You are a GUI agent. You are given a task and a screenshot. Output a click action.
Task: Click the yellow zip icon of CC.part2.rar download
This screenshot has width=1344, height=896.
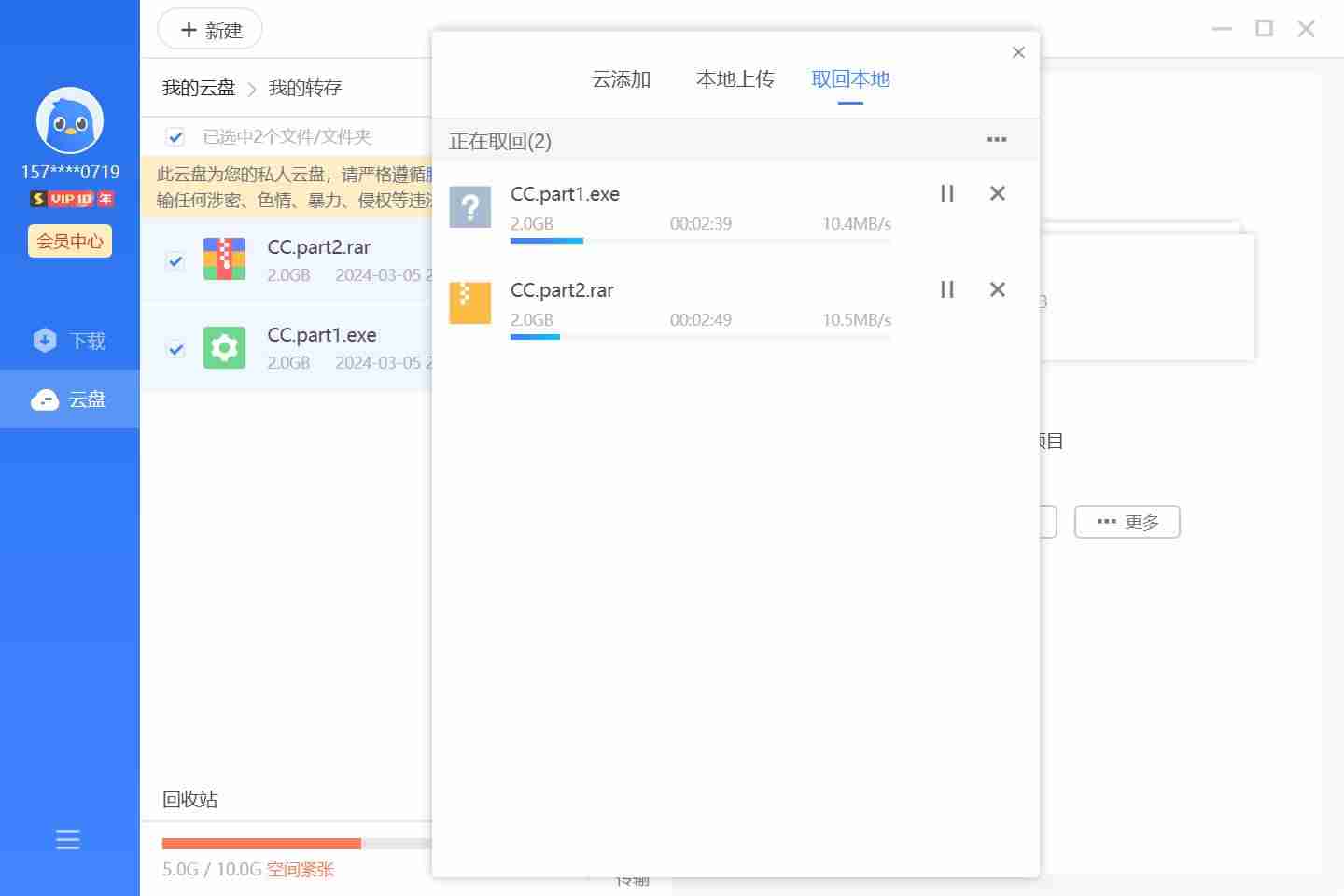coord(470,303)
